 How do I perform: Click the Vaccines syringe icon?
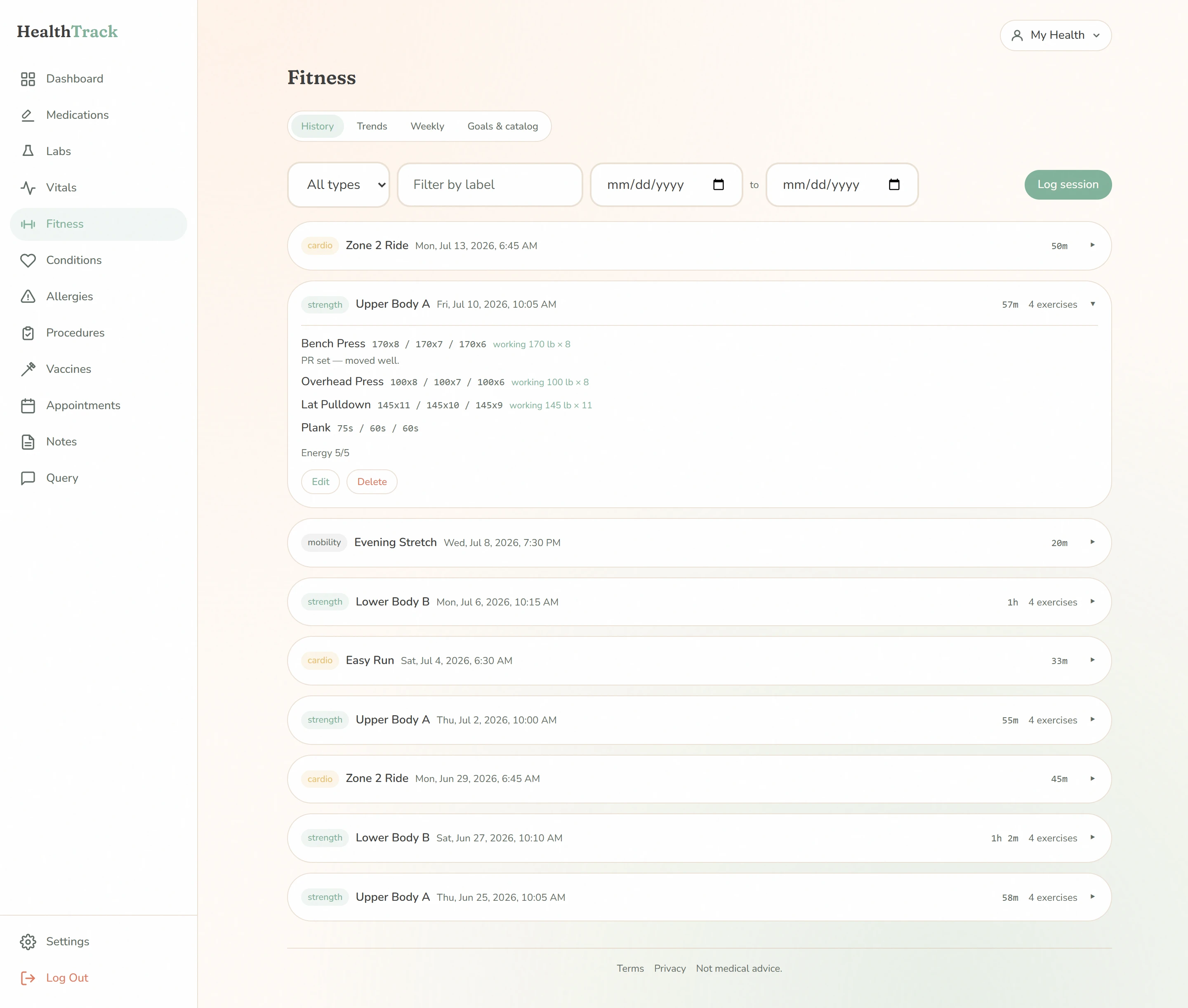click(x=28, y=369)
